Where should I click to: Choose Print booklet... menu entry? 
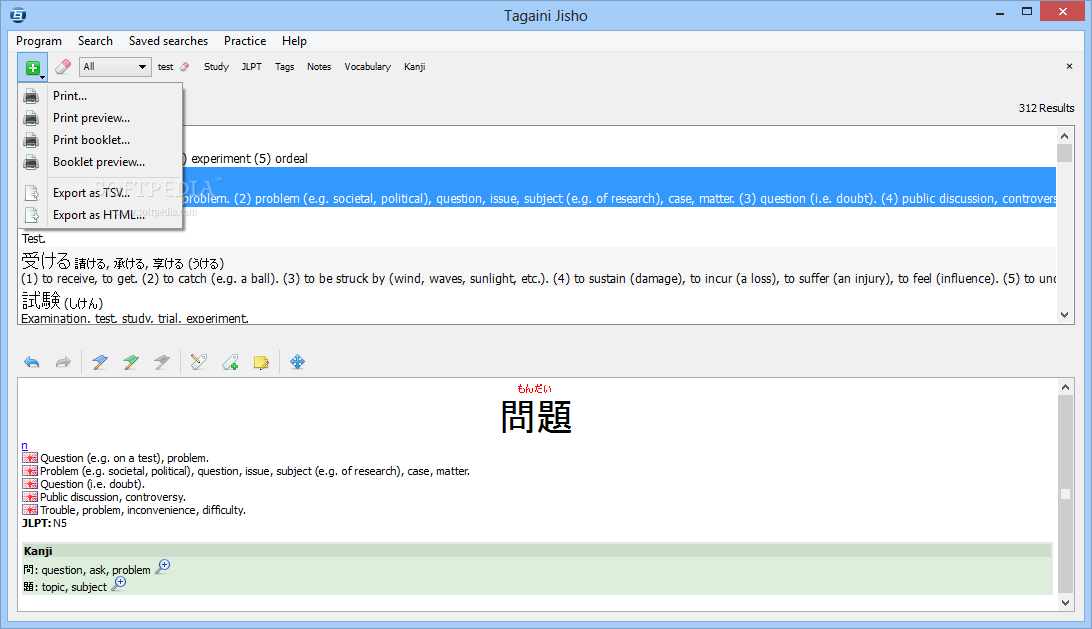point(100,140)
